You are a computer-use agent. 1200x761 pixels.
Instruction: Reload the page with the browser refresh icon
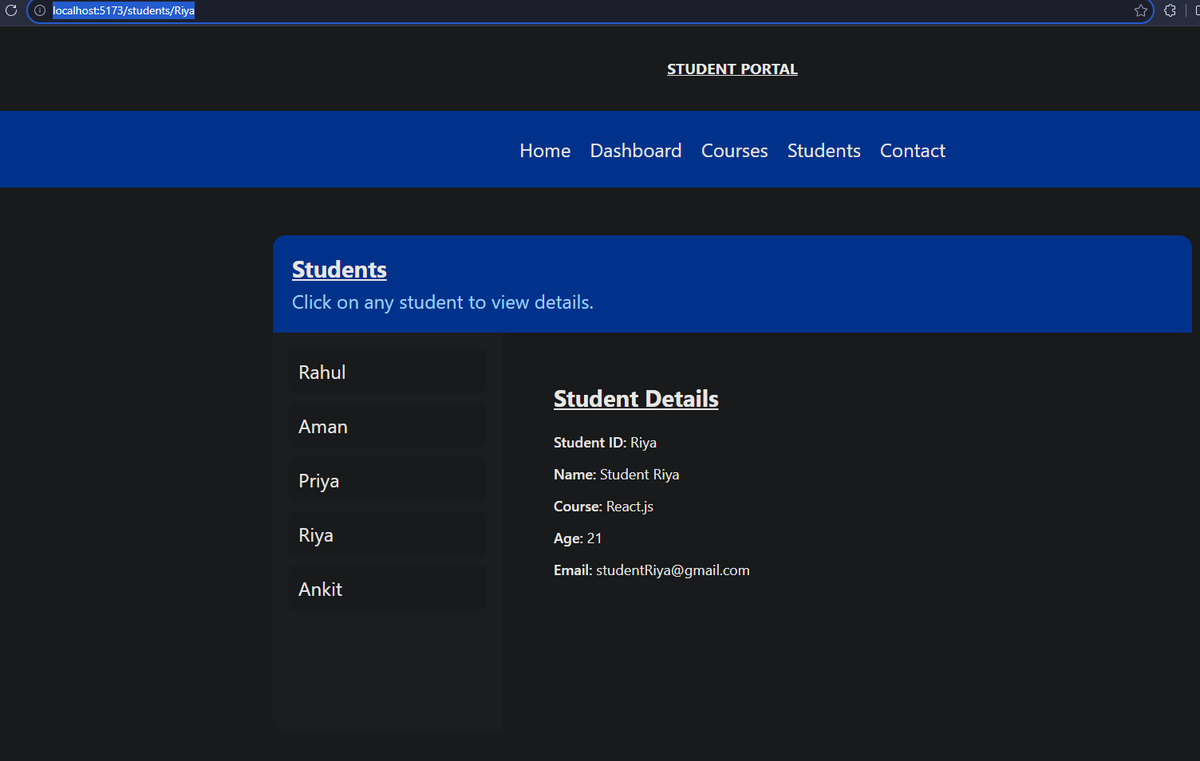pos(11,10)
